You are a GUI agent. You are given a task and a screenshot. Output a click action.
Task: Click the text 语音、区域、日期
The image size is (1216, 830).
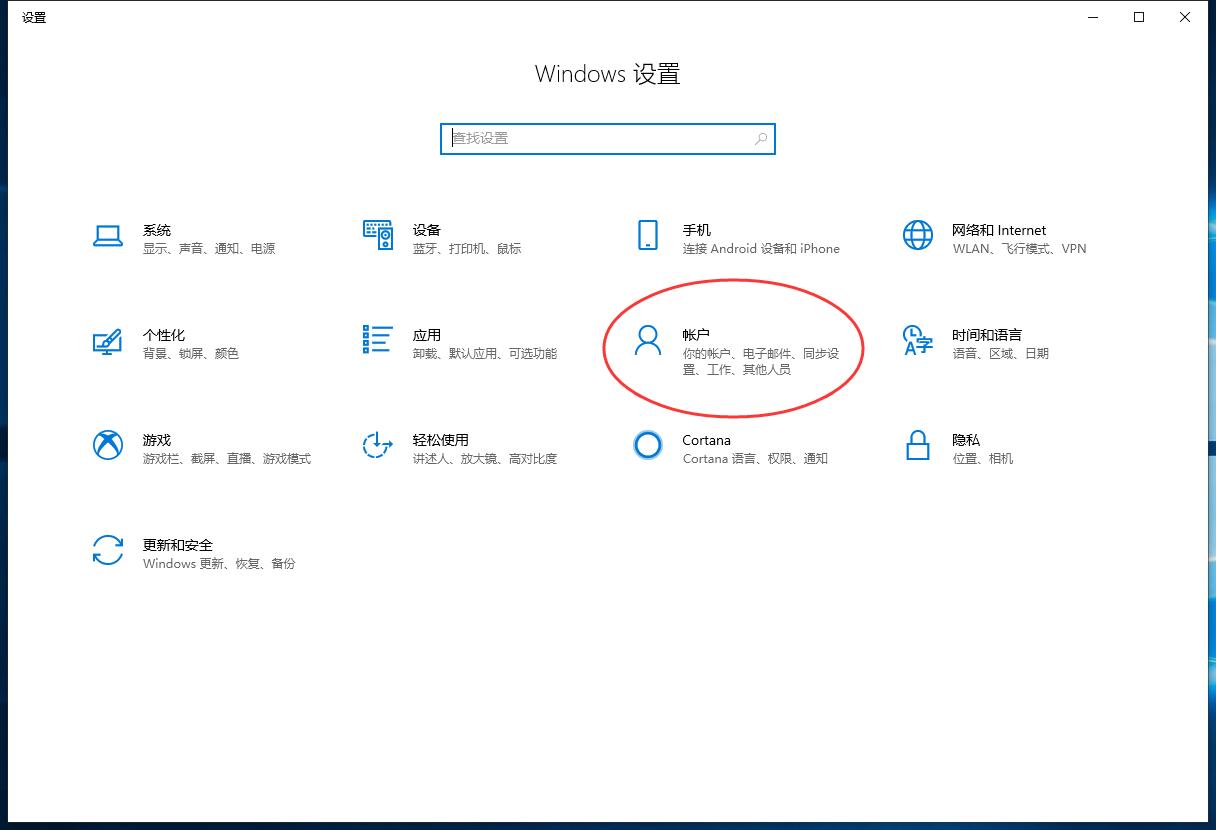point(1001,354)
